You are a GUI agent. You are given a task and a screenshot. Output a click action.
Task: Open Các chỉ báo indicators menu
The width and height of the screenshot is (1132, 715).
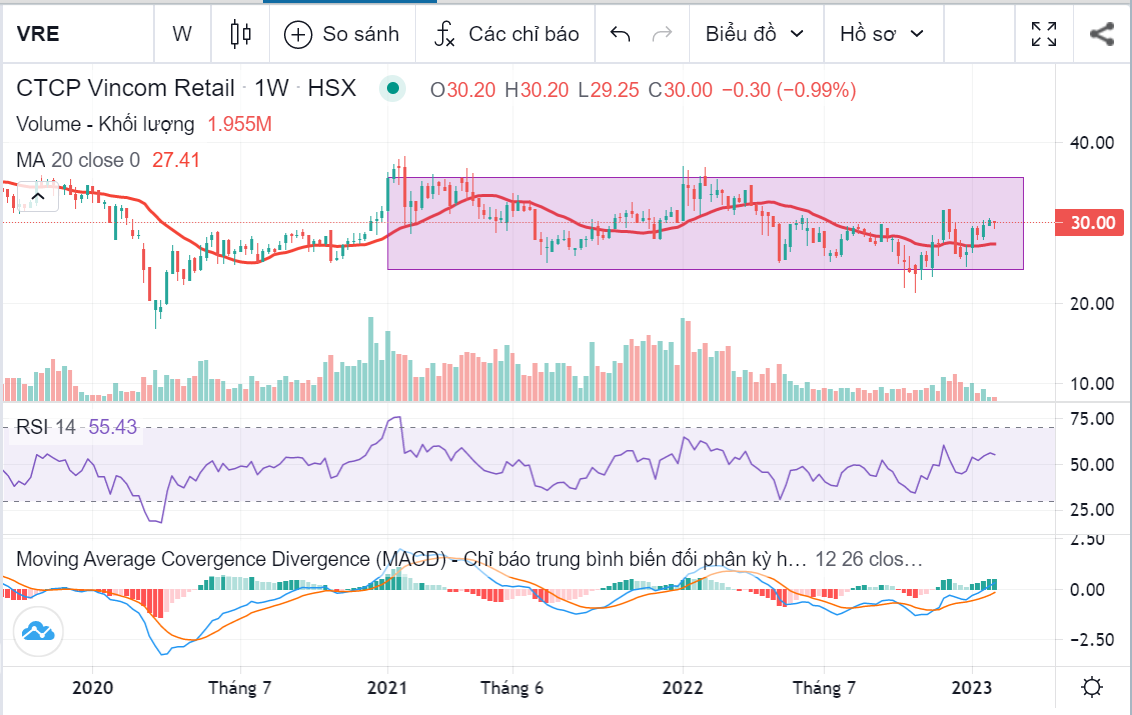[506, 34]
